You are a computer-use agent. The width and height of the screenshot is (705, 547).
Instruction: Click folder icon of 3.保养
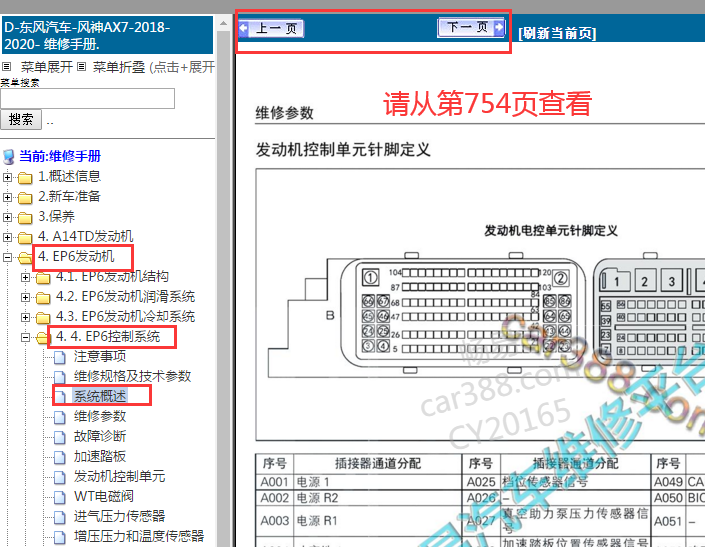point(25,218)
